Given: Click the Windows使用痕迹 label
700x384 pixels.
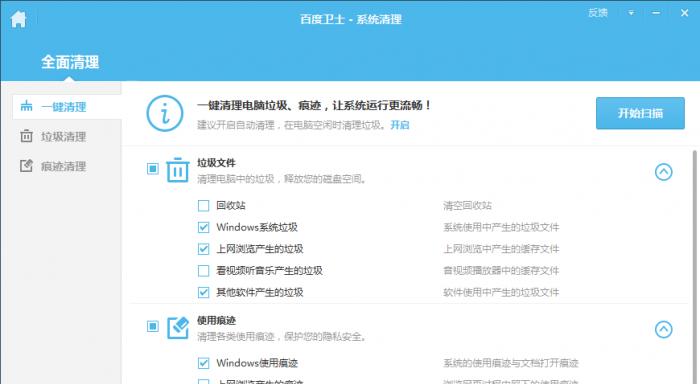Looking at the screenshot, I should click(257, 363).
